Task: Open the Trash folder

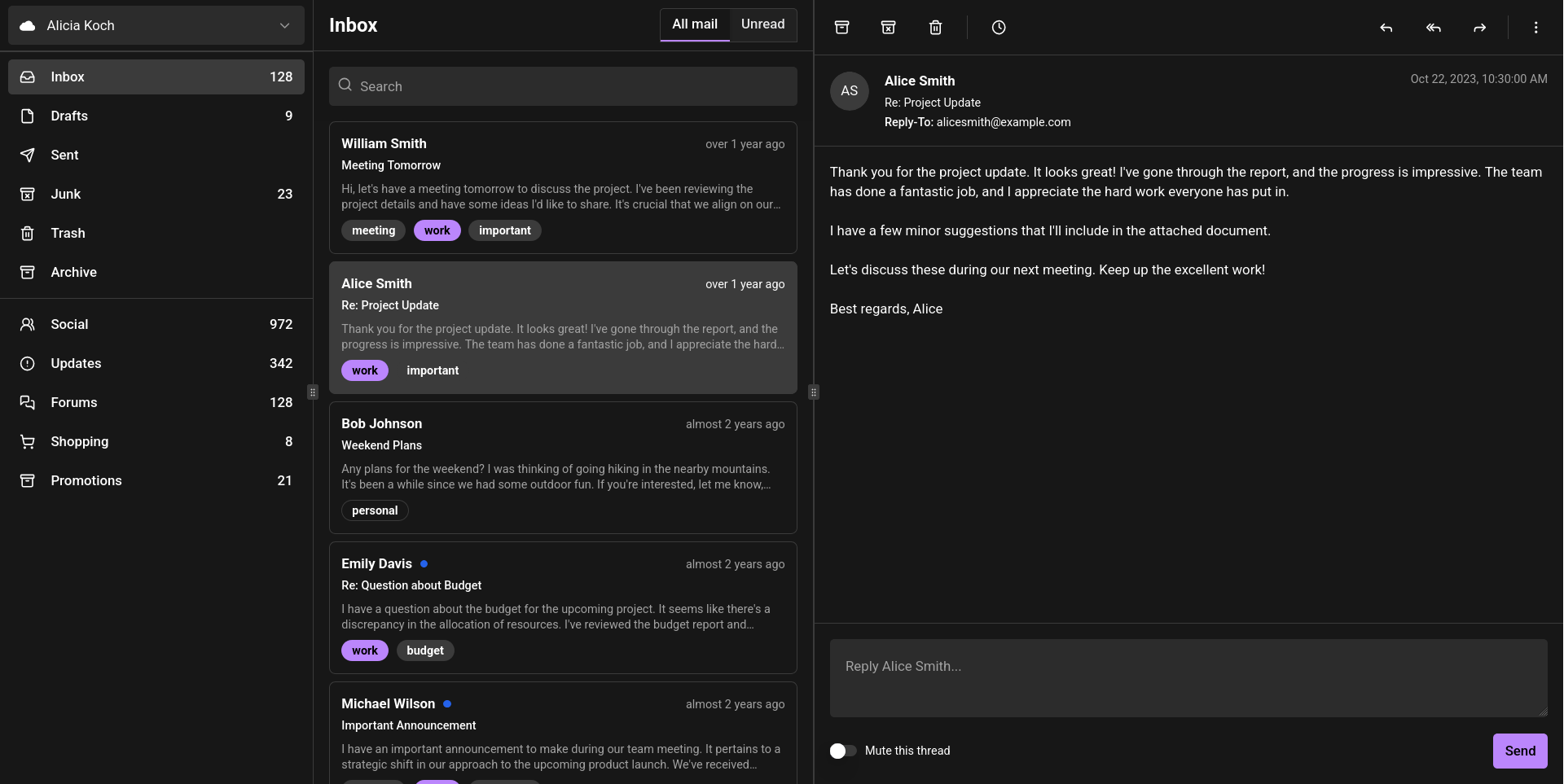Action: tap(156, 233)
